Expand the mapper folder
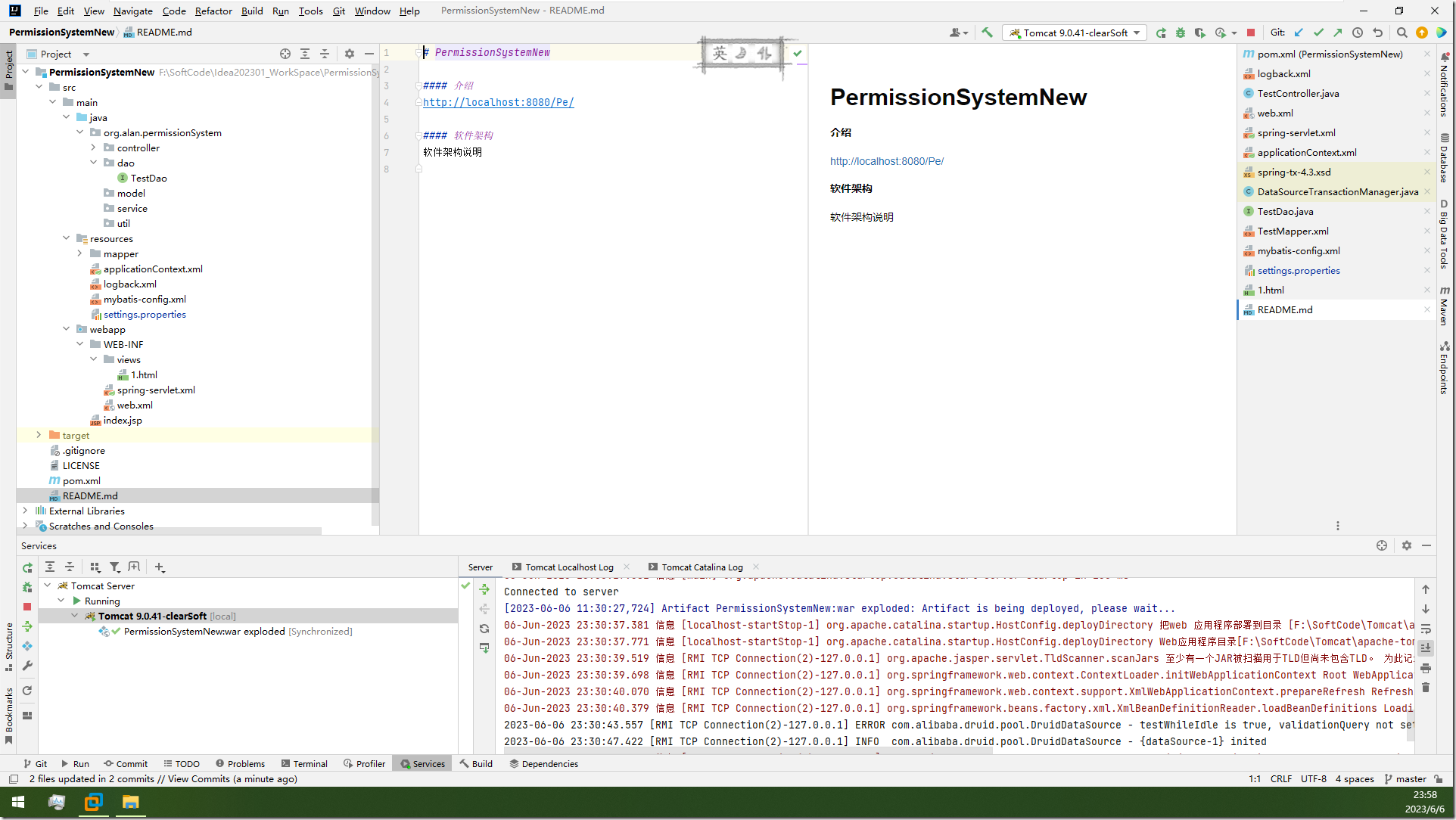The image size is (1456, 820). click(x=79, y=253)
